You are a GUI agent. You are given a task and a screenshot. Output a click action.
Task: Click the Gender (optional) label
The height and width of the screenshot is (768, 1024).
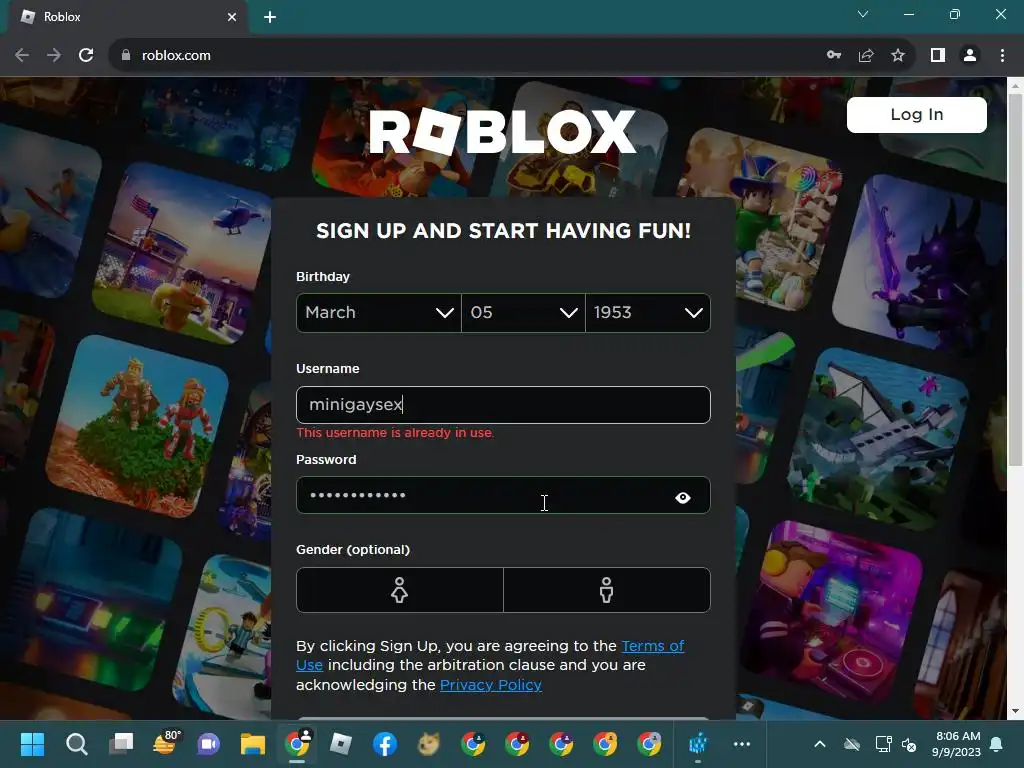pyautogui.click(x=353, y=550)
